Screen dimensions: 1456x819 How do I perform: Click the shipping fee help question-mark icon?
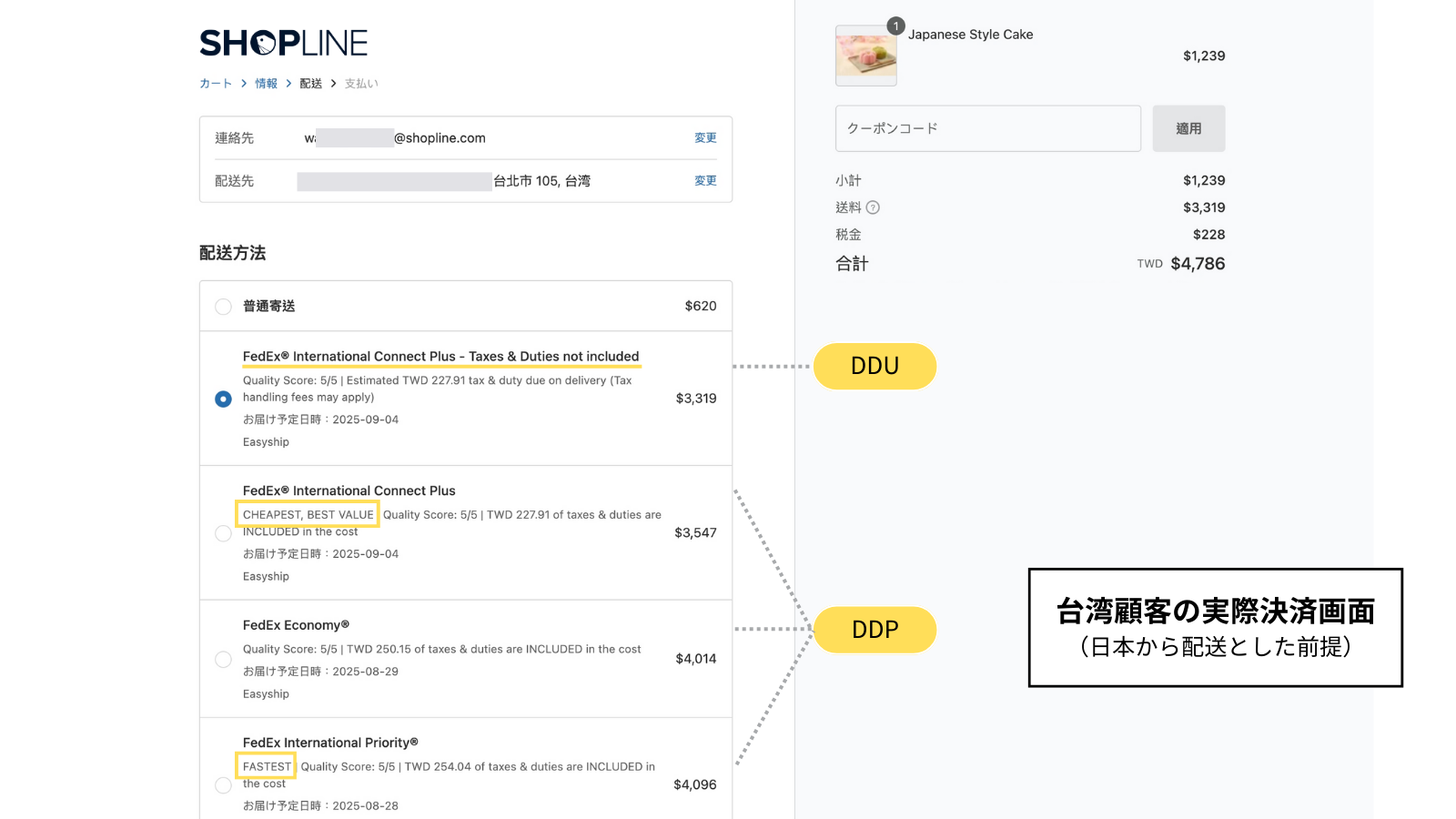[873, 207]
